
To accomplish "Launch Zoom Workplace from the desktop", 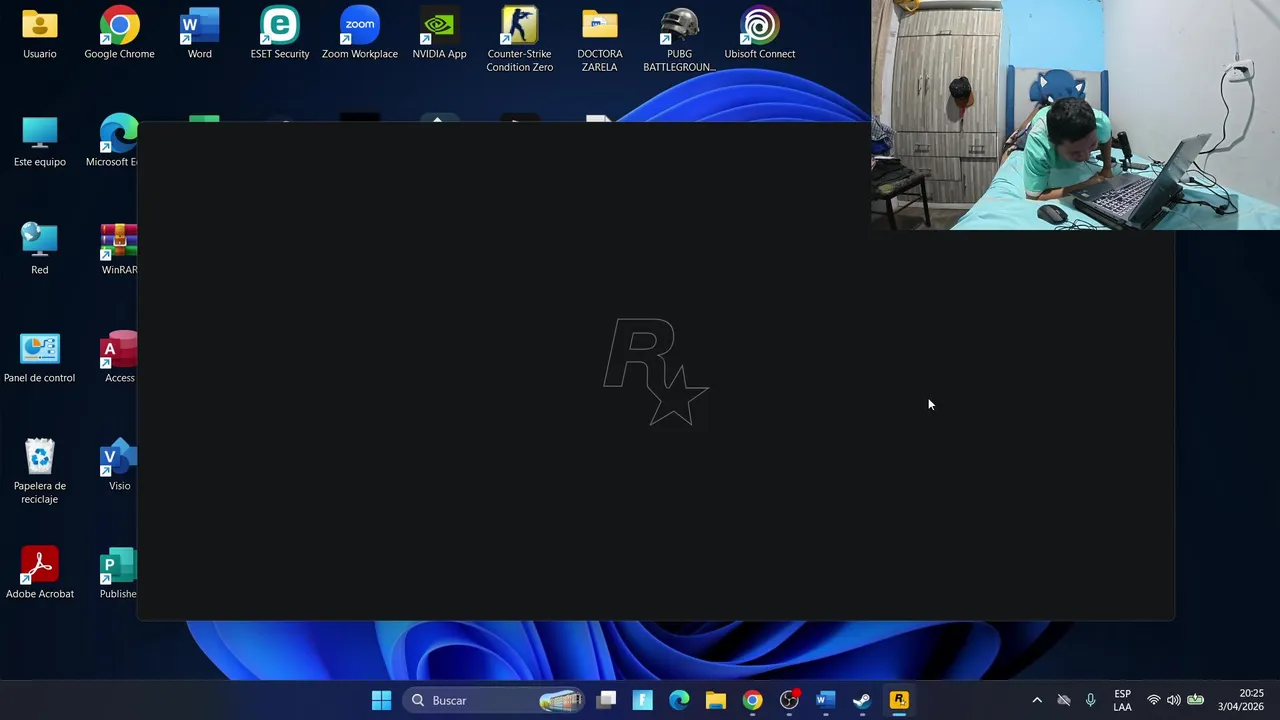I will [360, 33].
